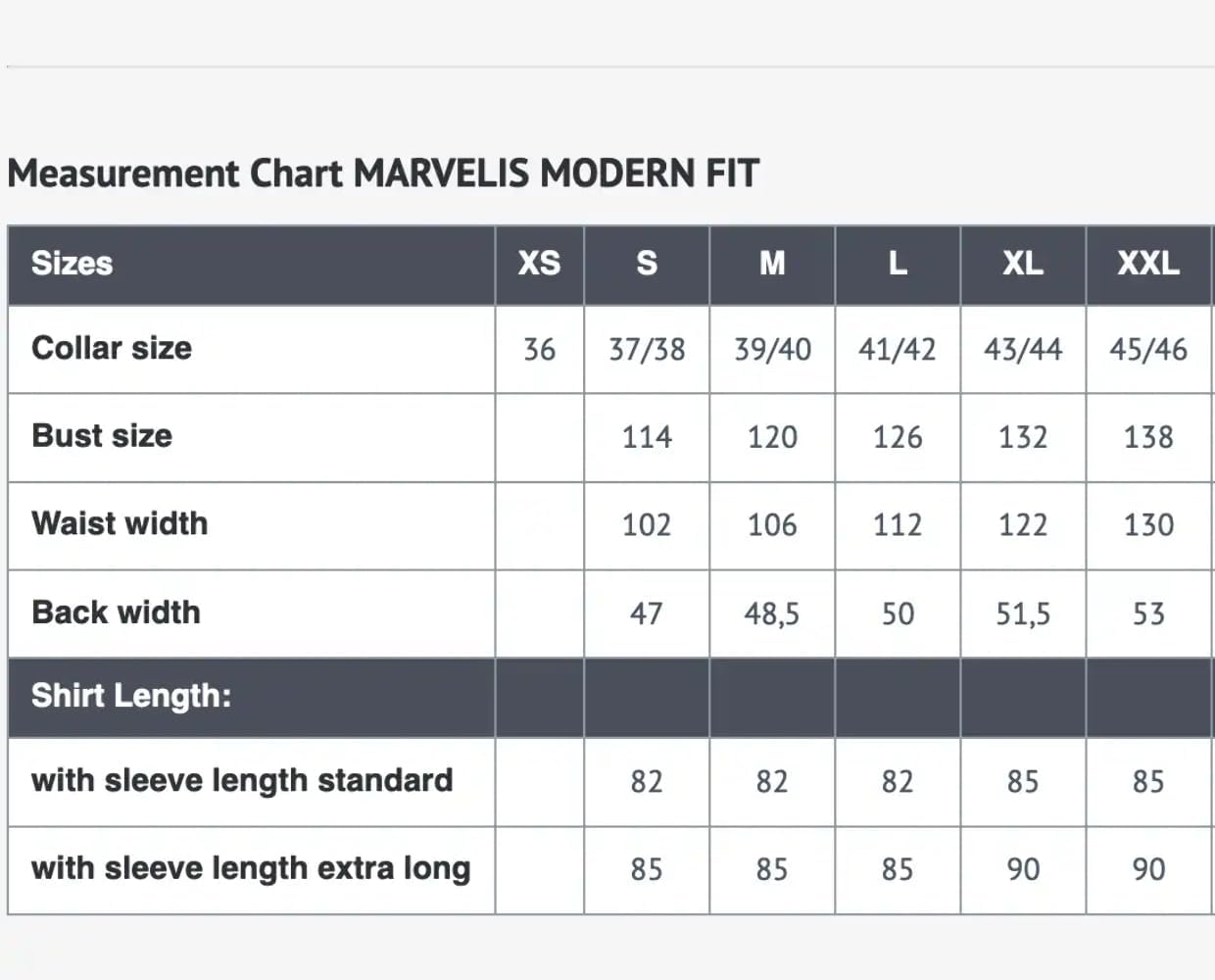The height and width of the screenshot is (980, 1215).
Task: Select the Sizes header cell
Action: click(x=72, y=264)
